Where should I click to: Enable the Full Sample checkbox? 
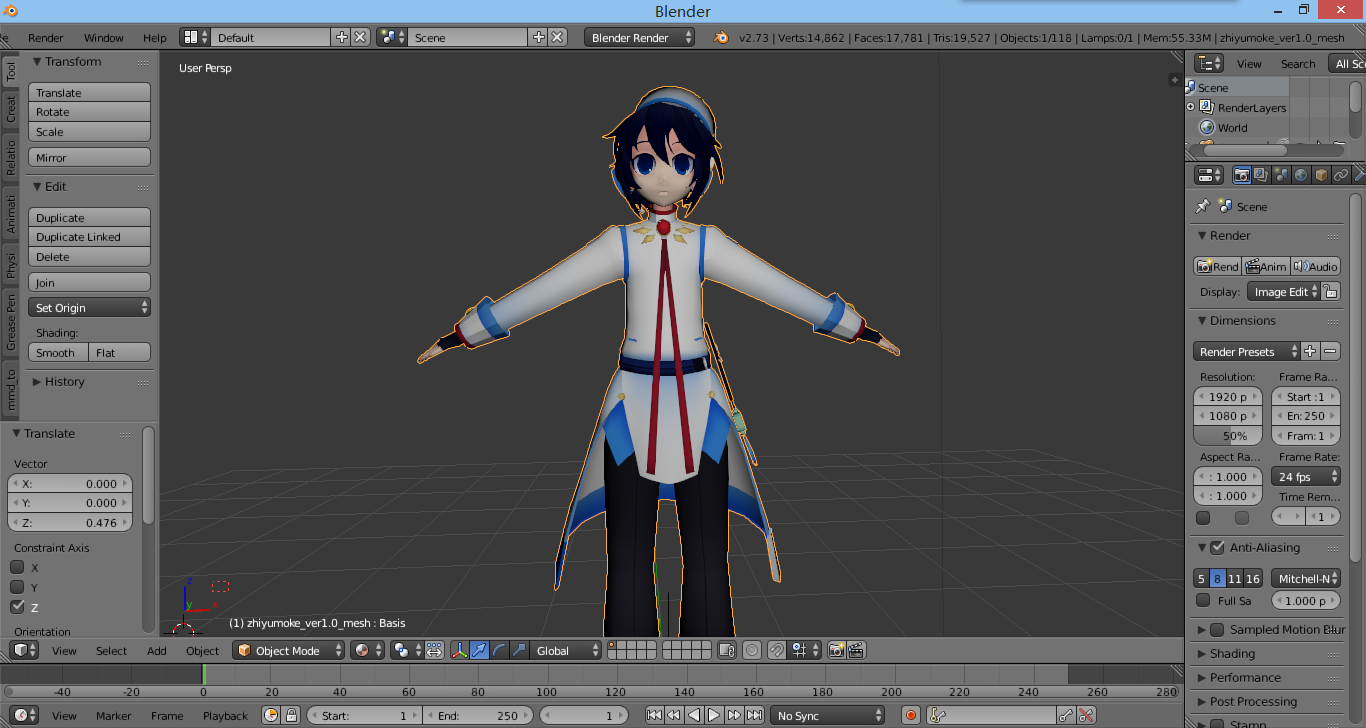point(1203,600)
